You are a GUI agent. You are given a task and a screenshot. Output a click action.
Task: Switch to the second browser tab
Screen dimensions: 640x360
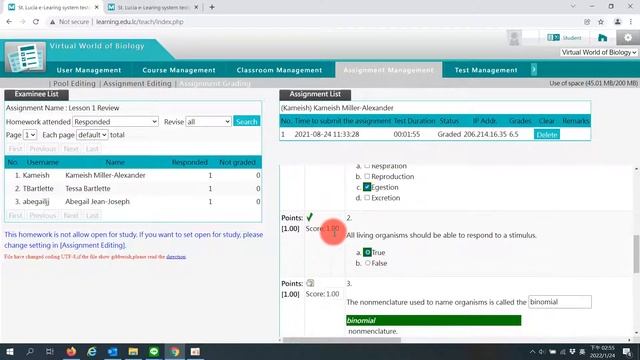[x=153, y=7]
